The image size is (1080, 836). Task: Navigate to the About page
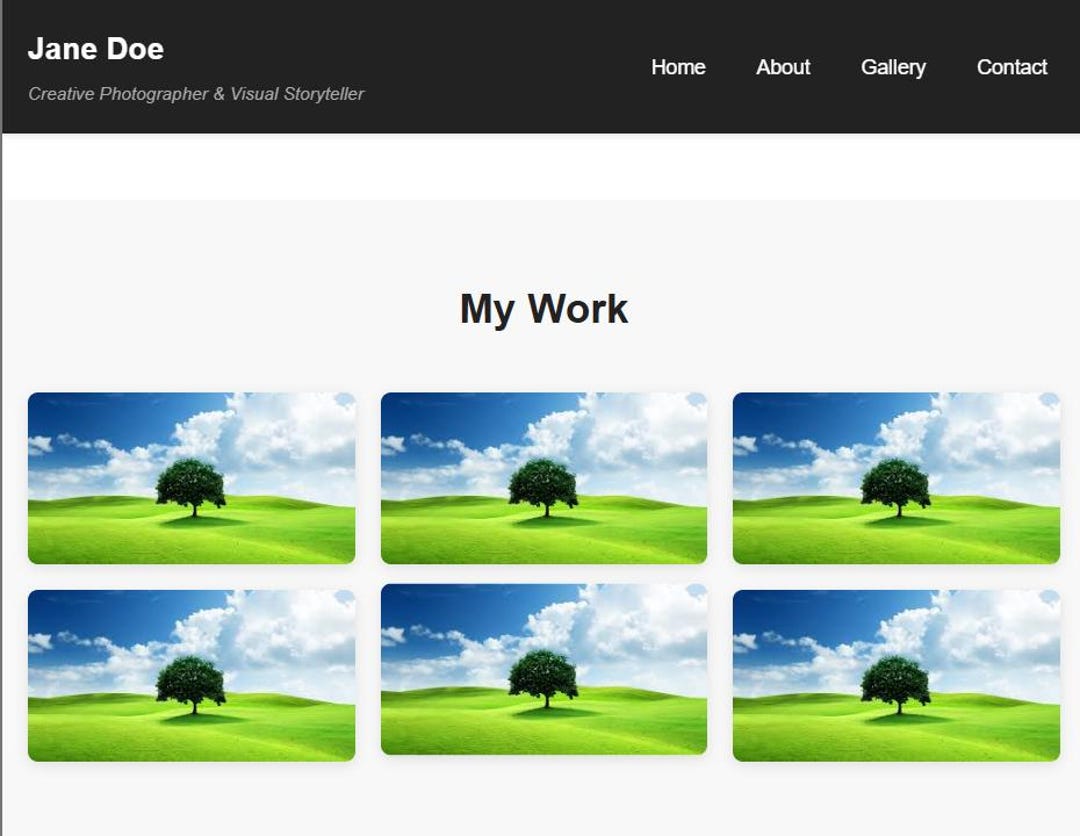783,67
